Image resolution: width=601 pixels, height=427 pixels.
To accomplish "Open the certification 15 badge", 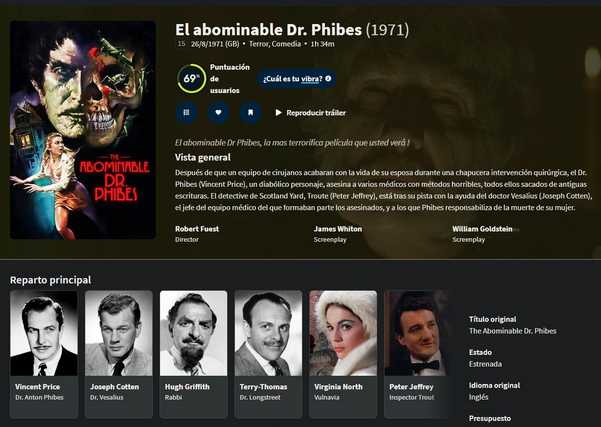I will (181, 44).
